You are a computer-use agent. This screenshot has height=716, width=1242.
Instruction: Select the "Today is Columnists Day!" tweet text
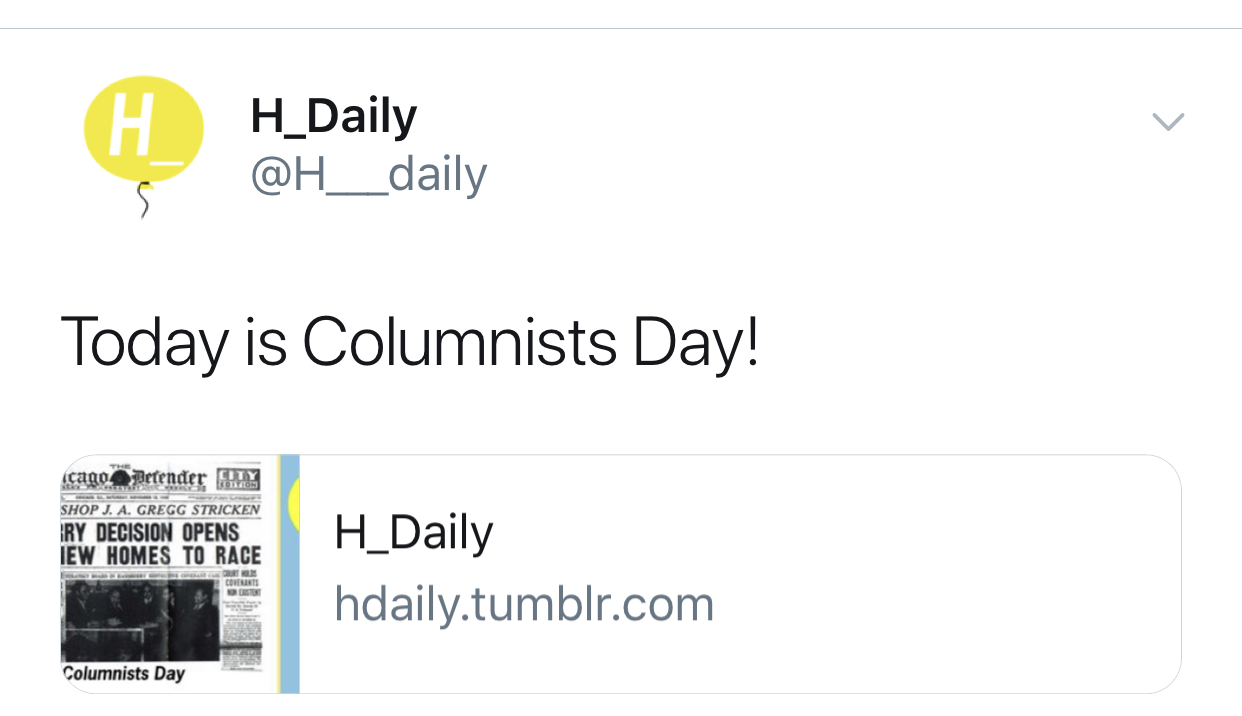tap(410, 342)
